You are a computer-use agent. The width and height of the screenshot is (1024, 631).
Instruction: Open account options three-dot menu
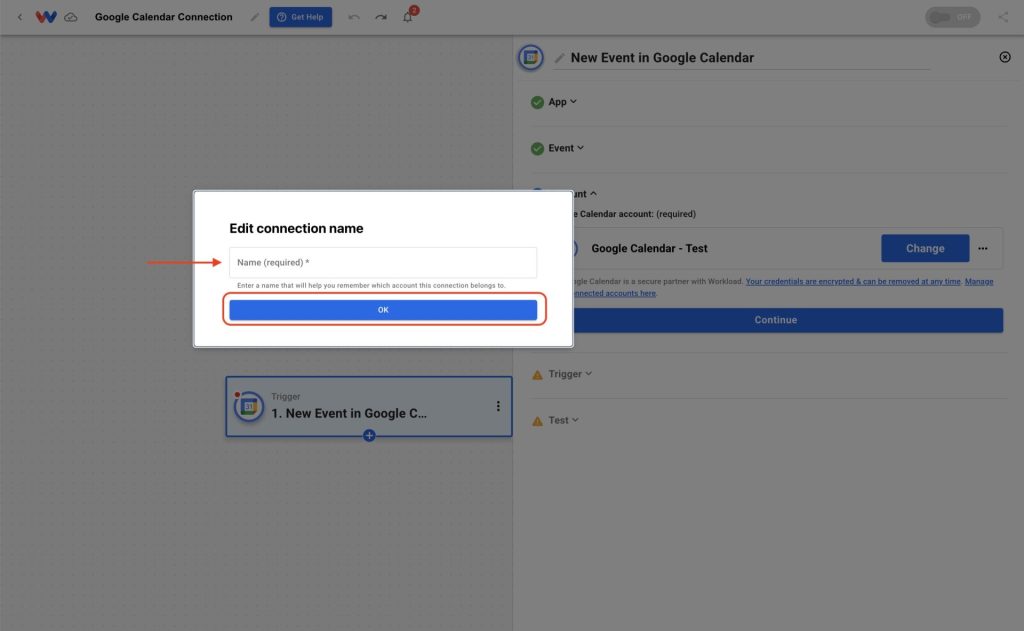[983, 248]
